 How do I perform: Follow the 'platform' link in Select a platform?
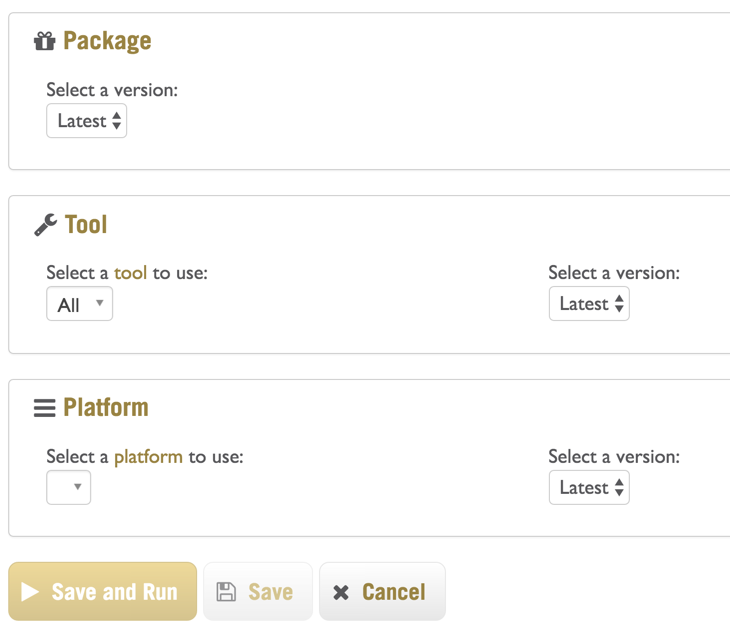pos(149,457)
